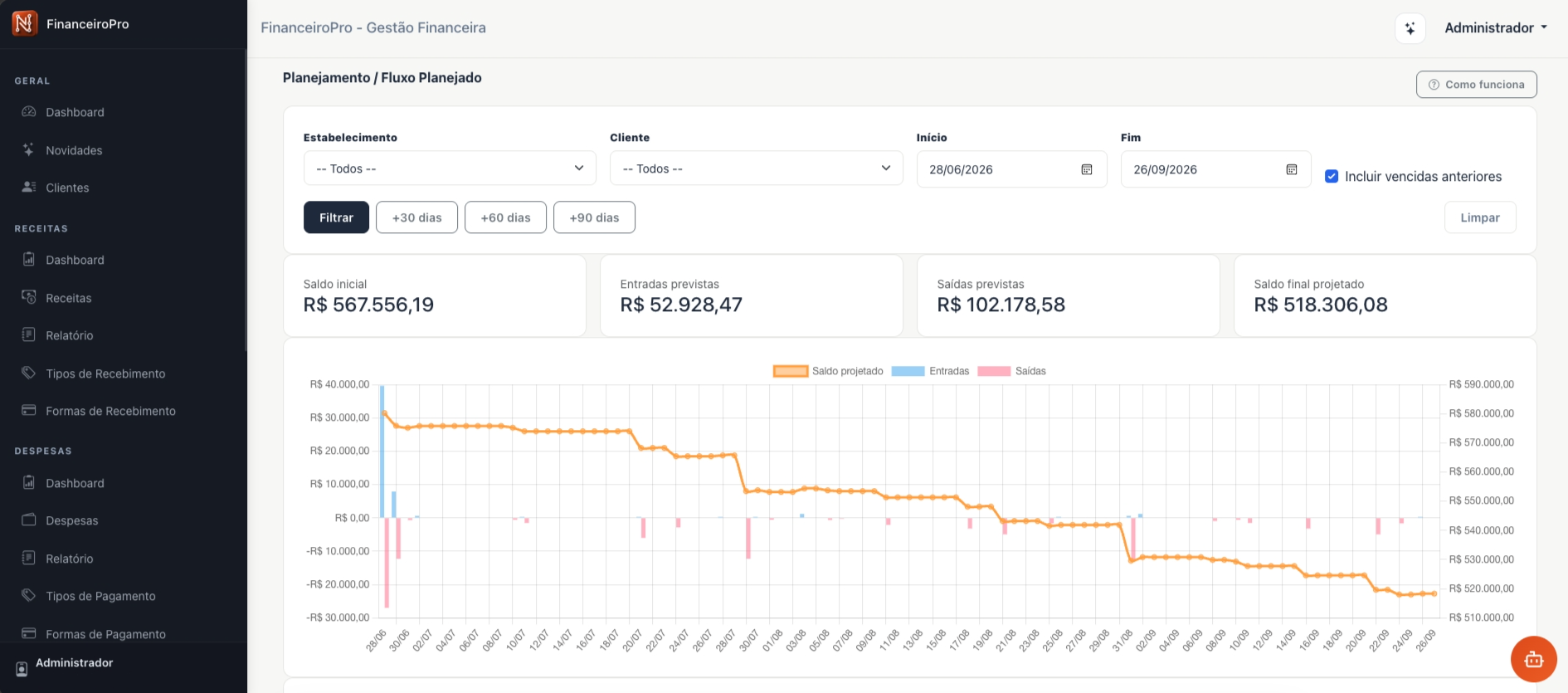The height and width of the screenshot is (693, 1568).
Task: Click the Entradas blue legend swatch
Action: coord(908,371)
